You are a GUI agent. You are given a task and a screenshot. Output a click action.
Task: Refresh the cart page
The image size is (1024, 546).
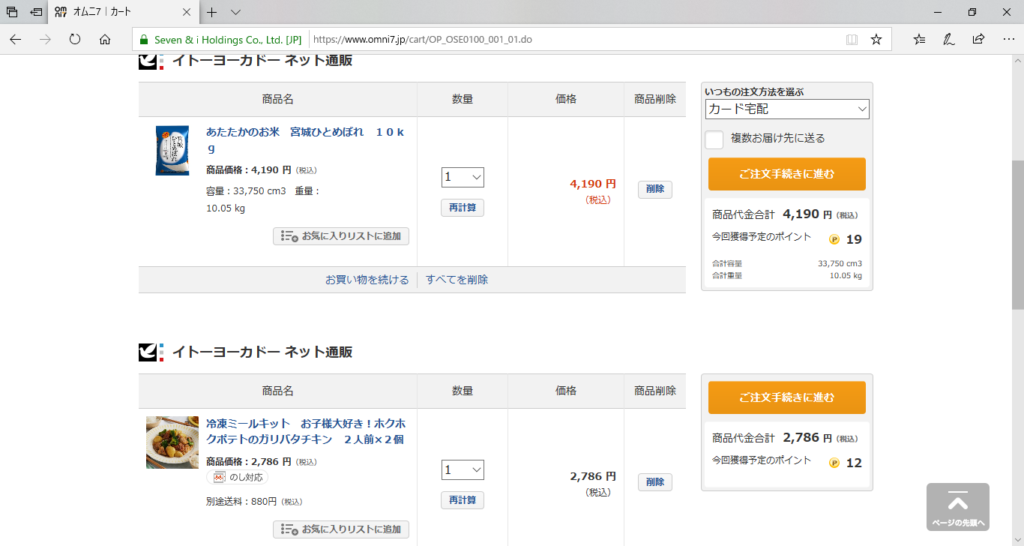(75, 39)
